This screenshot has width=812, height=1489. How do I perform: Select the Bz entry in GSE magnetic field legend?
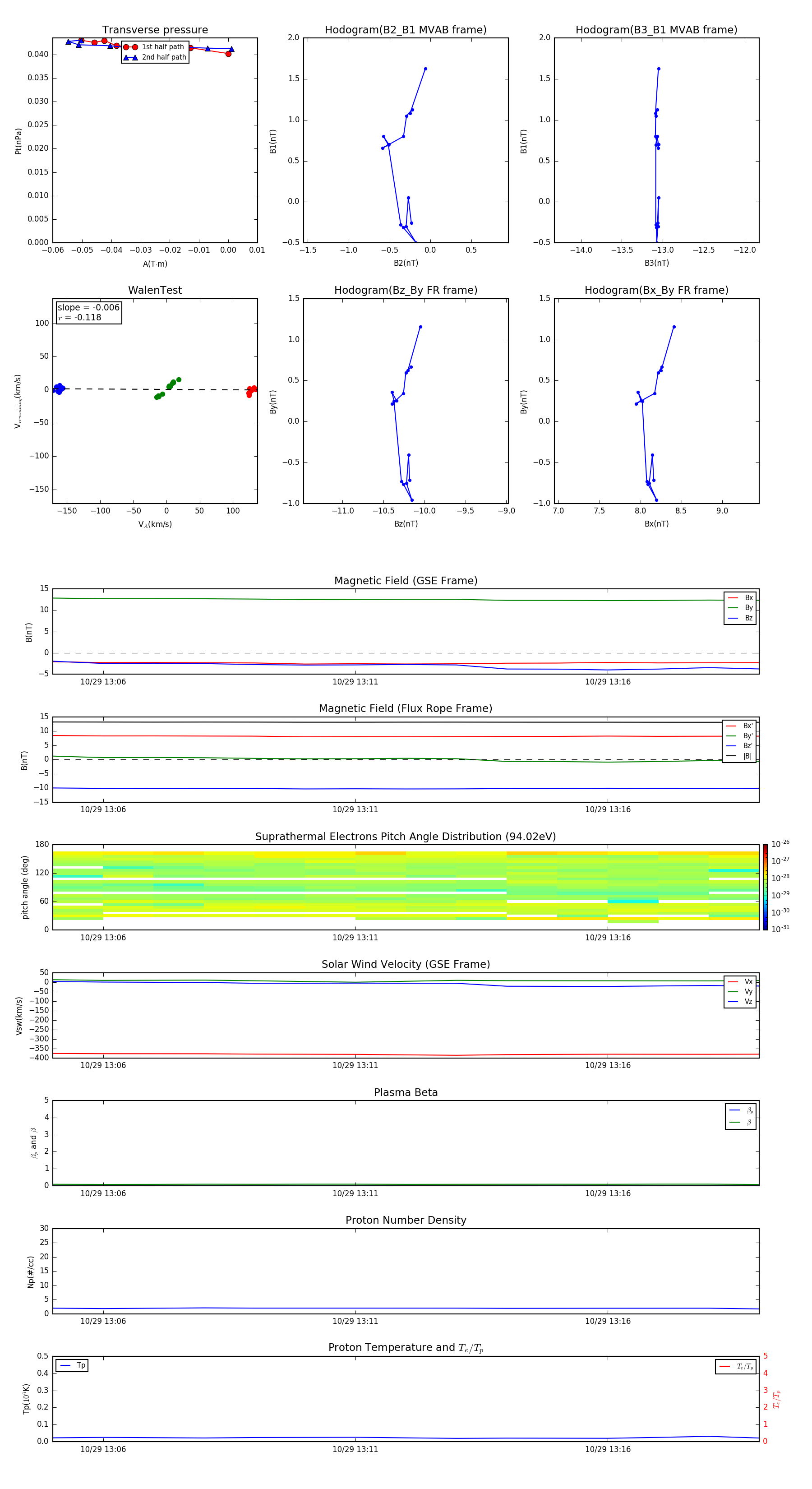740,619
